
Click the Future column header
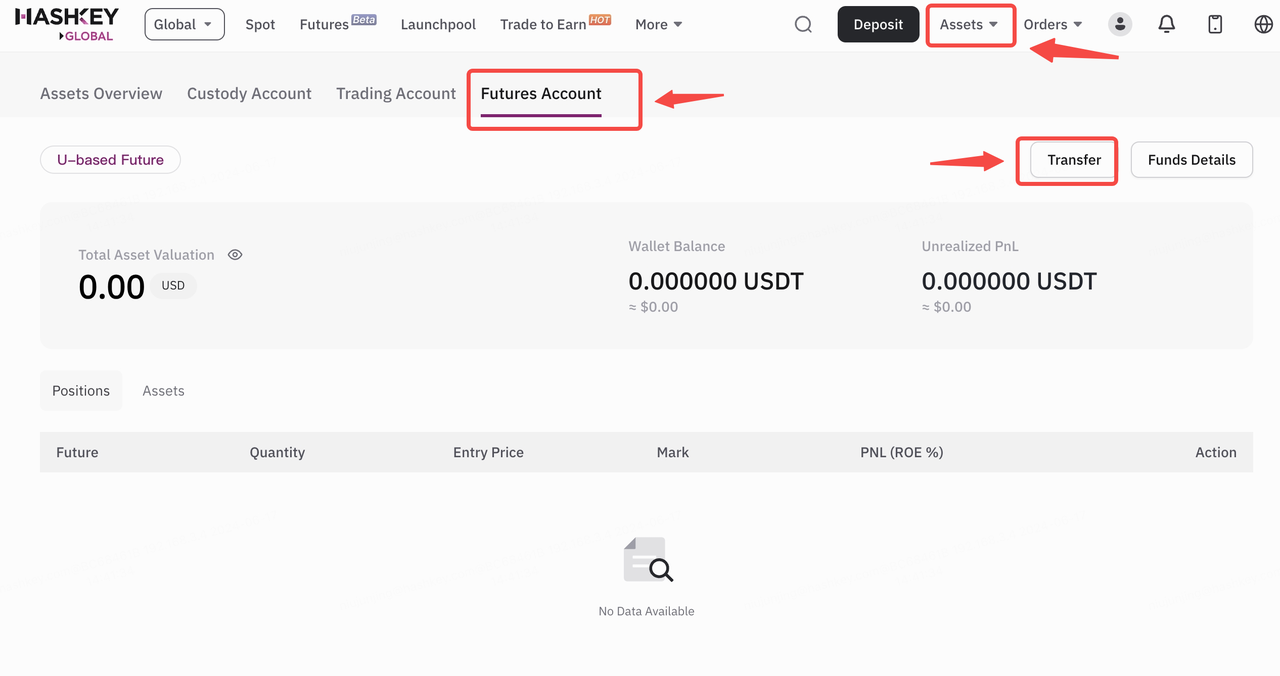[77, 452]
